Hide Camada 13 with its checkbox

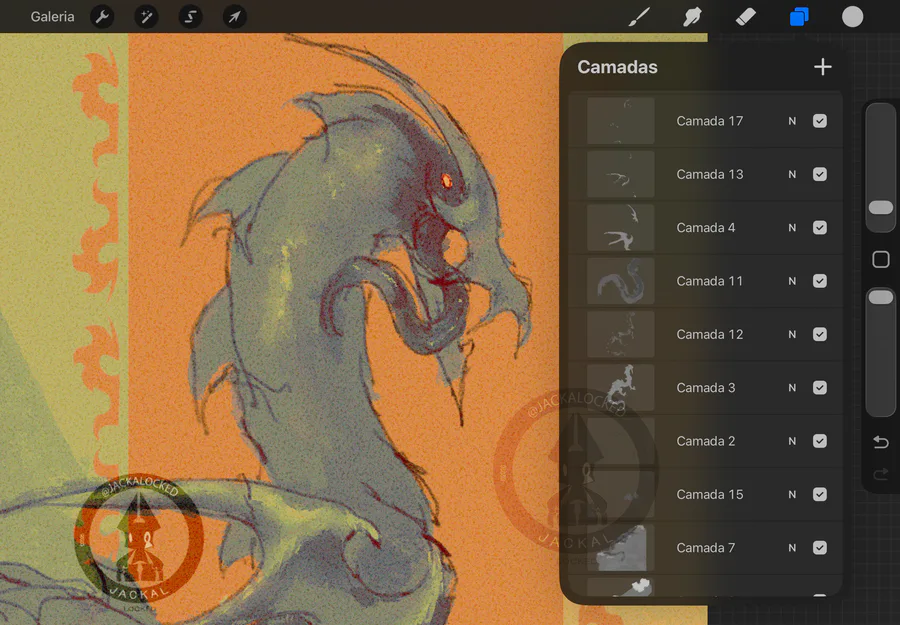(x=820, y=174)
